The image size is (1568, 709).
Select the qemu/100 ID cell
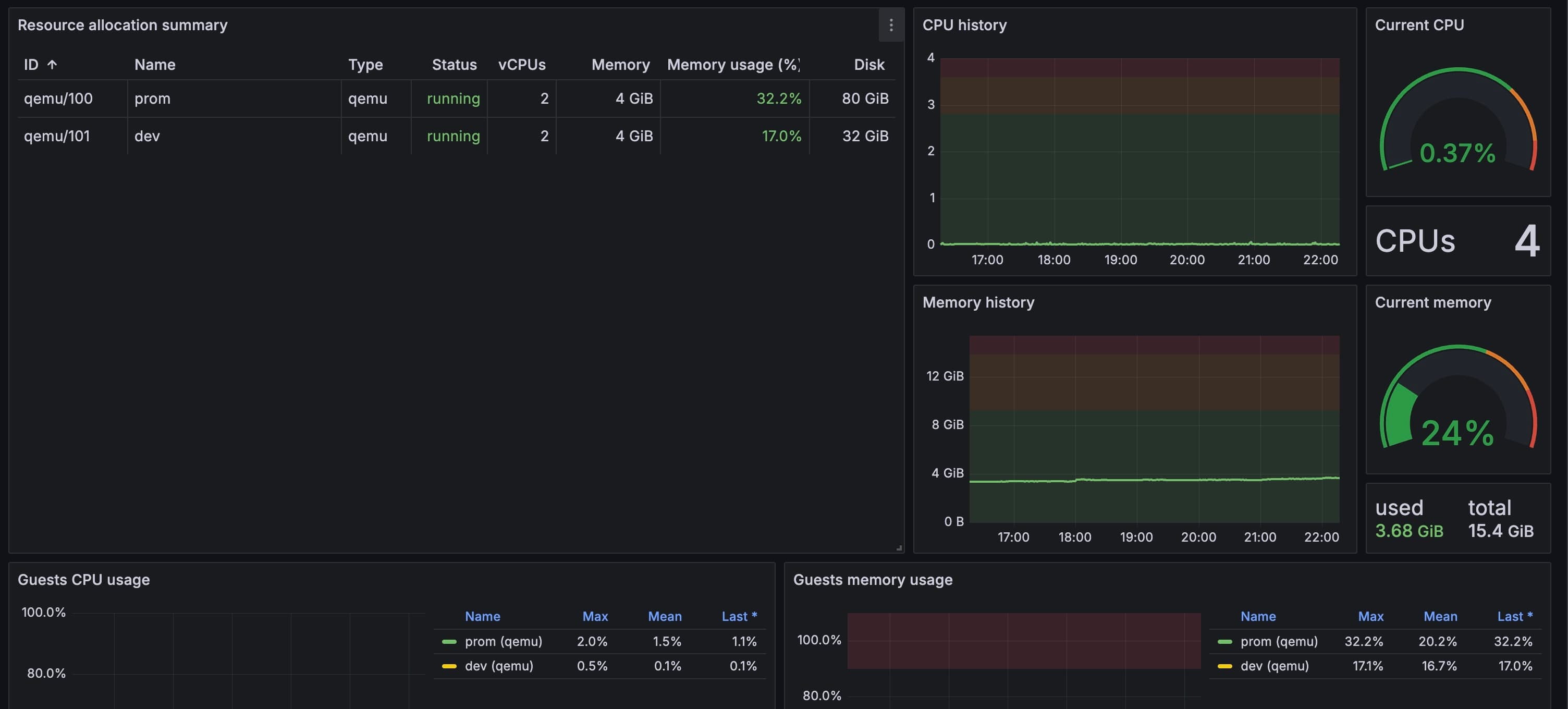[72, 99]
